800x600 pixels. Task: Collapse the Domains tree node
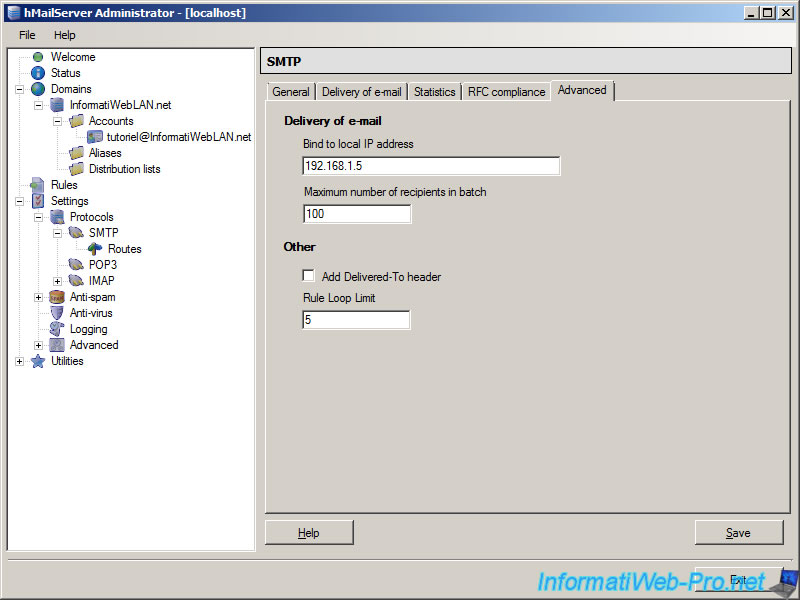tap(20, 89)
